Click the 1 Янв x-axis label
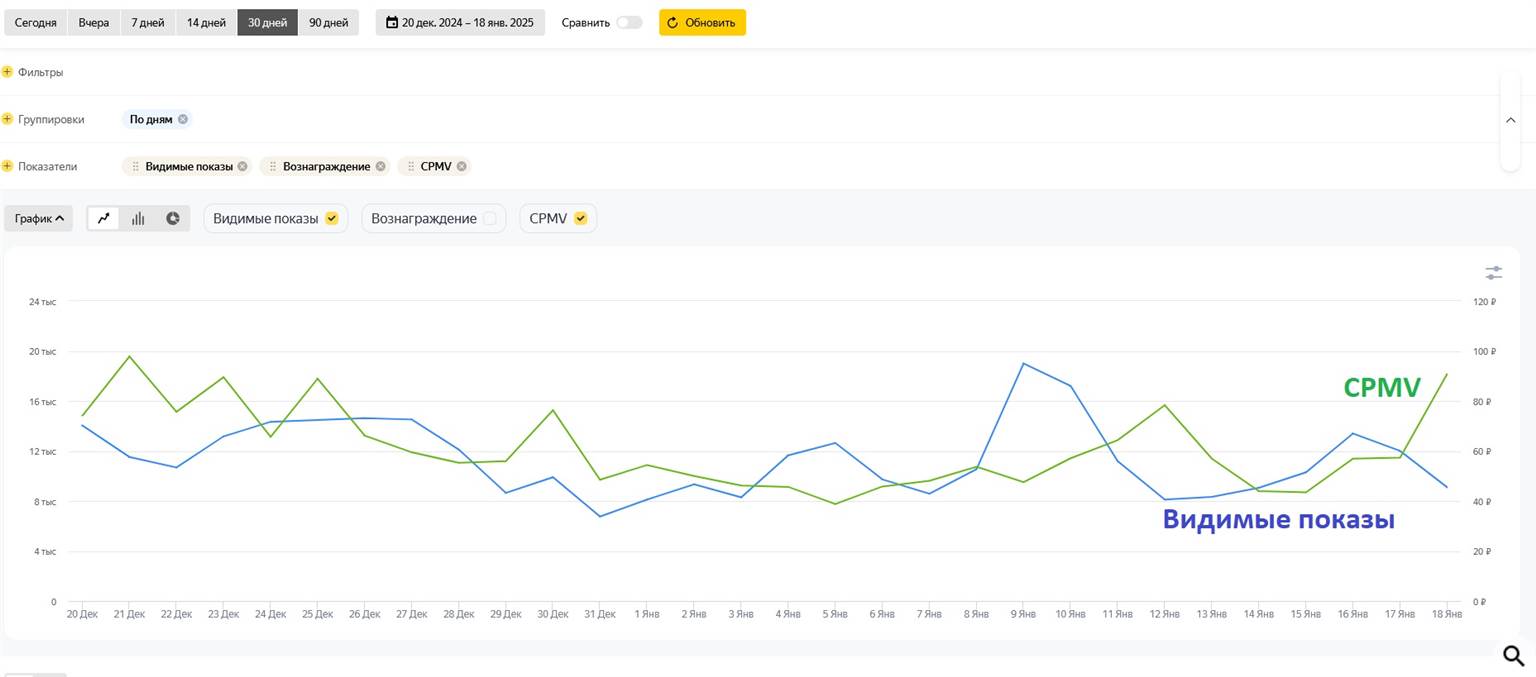This screenshot has width=1536, height=677. pyautogui.click(x=647, y=614)
